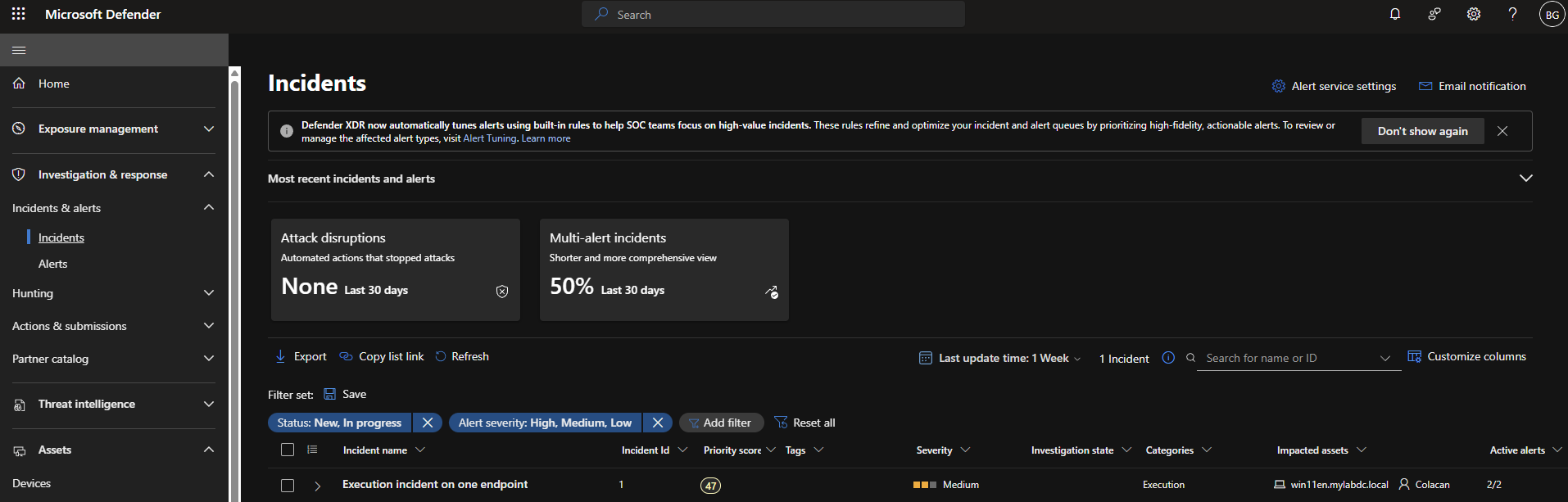
Task: Collapse the navigation hamburger menu
Action: click(19, 50)
